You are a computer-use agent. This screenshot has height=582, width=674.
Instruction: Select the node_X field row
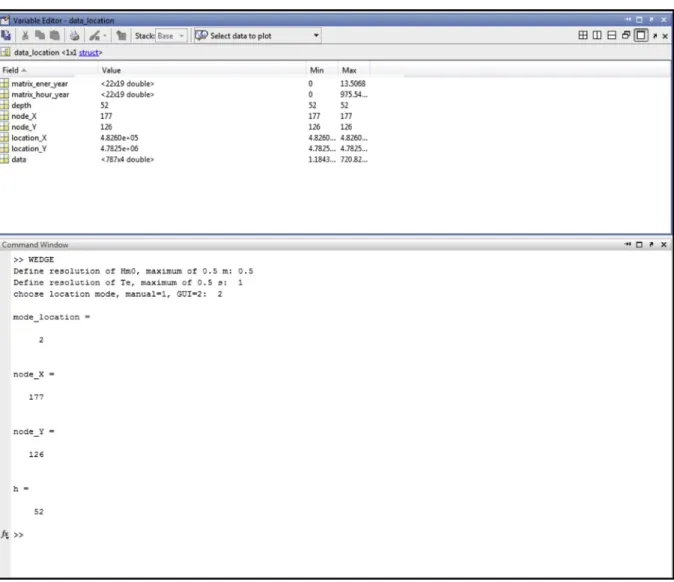[x=185, y=116]
